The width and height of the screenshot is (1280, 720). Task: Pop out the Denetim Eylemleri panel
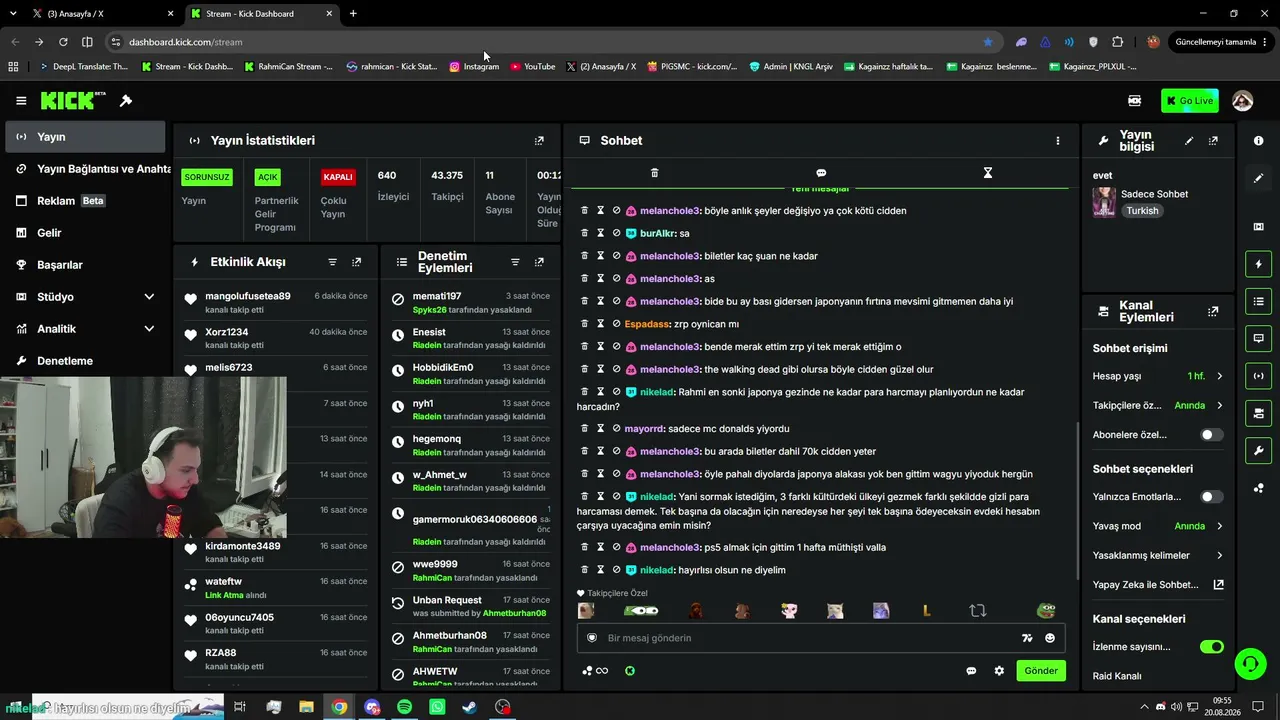point(539,262)
